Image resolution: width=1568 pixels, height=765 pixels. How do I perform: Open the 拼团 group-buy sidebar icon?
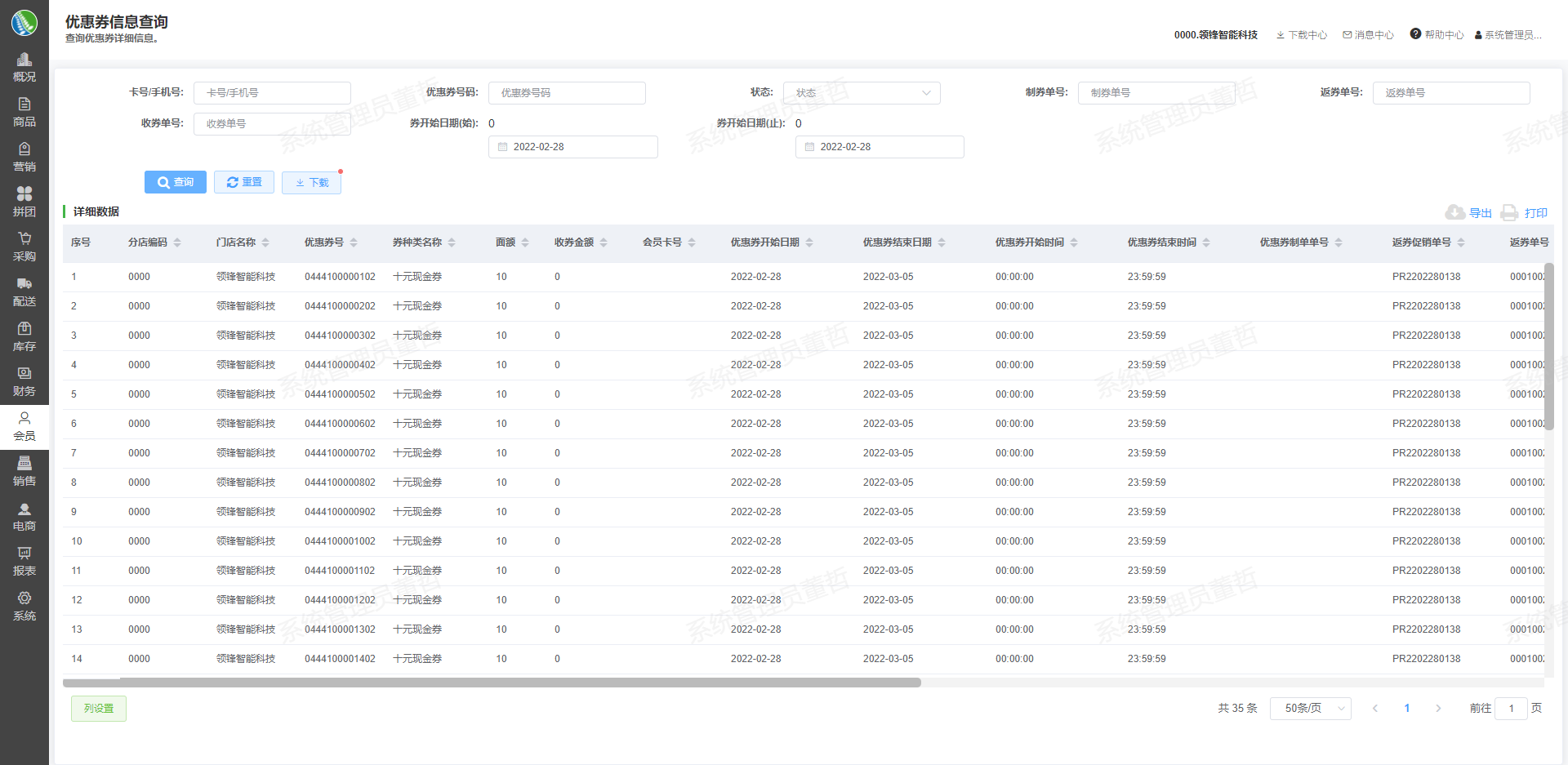(x=24, y=194)
